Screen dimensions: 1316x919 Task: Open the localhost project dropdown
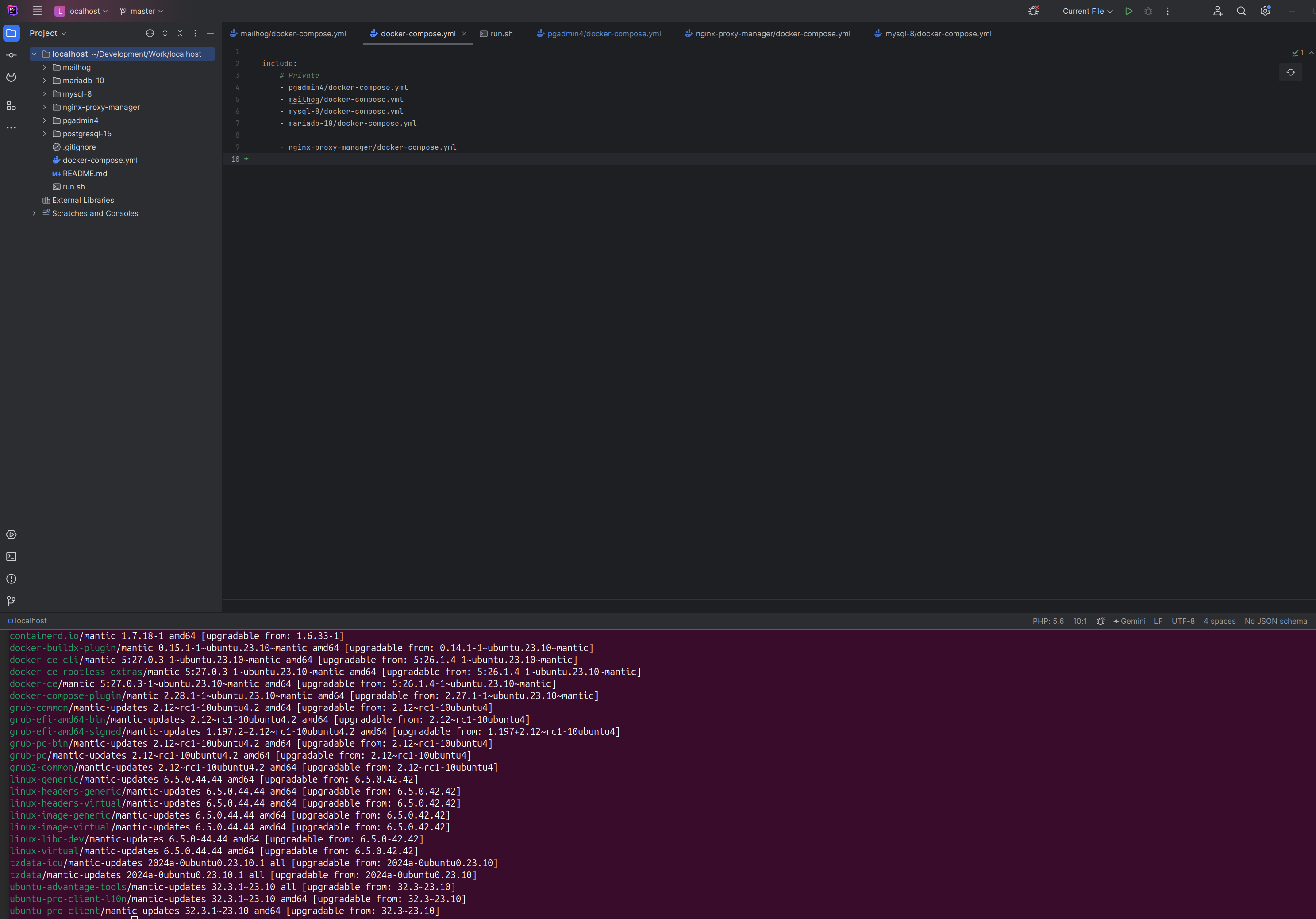click(81, 11)
